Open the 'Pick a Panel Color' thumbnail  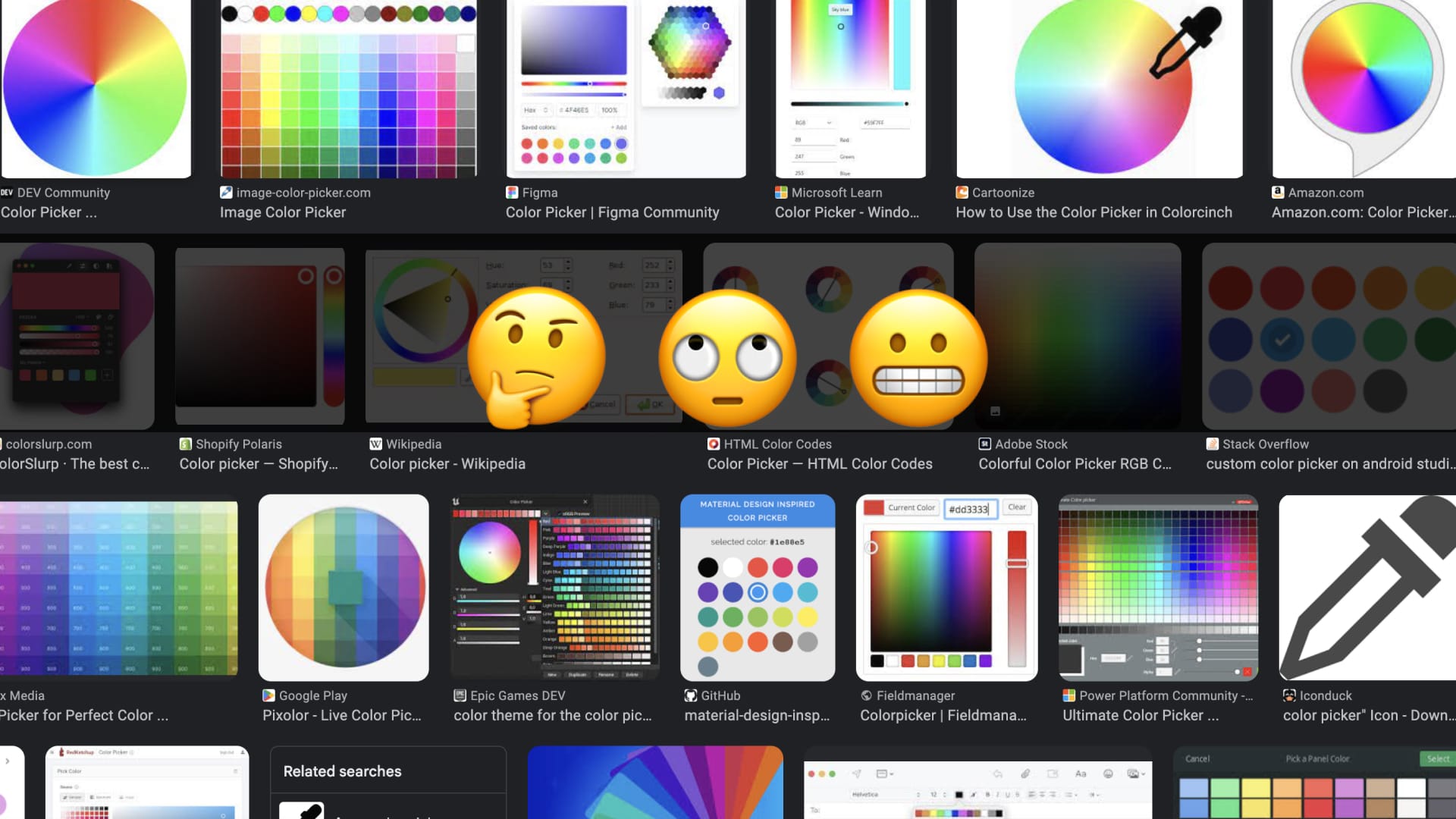click(1314, 783)
